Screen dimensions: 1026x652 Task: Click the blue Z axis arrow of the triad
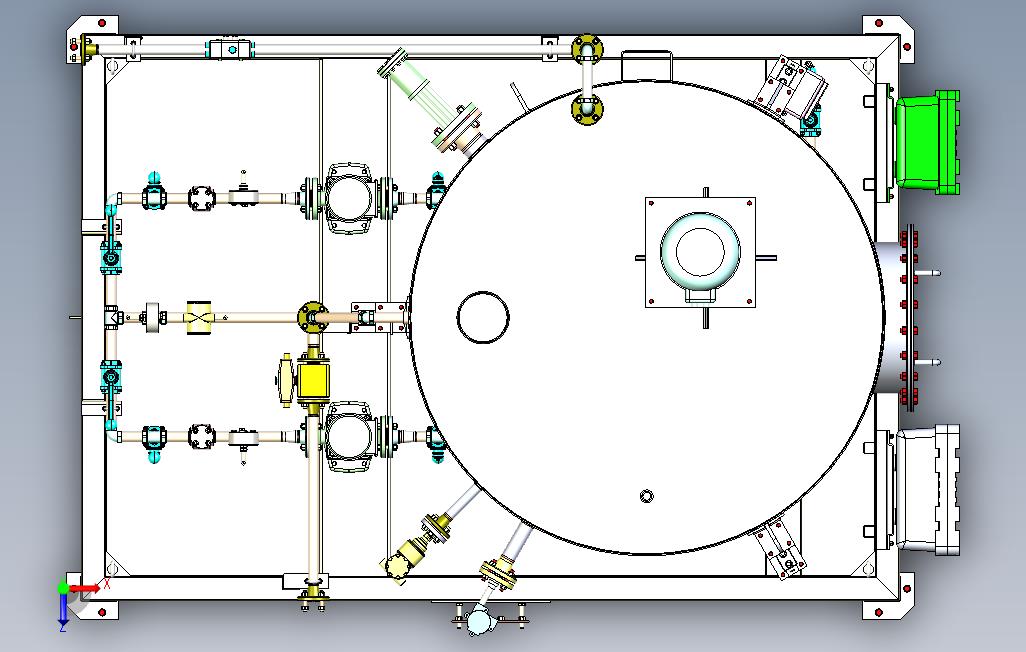coord(63,608)
